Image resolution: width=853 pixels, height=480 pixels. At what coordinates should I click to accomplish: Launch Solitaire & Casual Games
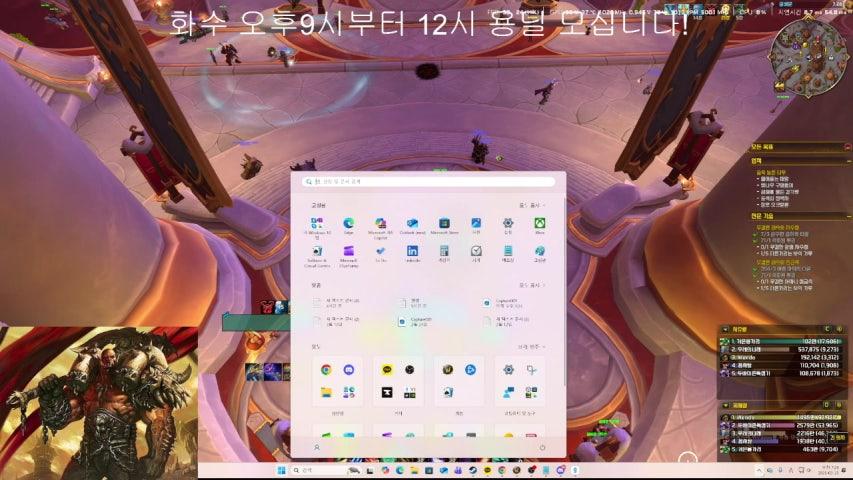click(317, 252)
